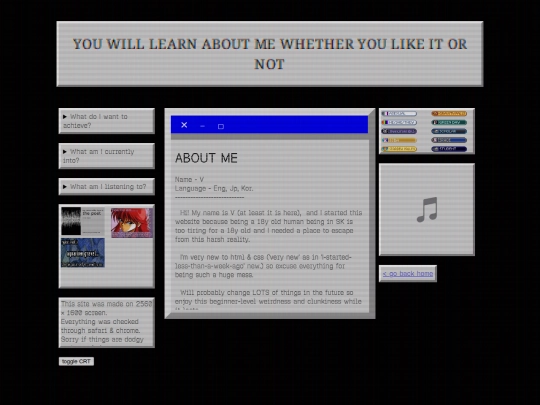This screenshot has height=405, width=540.
Task: Click the 'This site was made on 2560' note
Action: click(106, 322)
